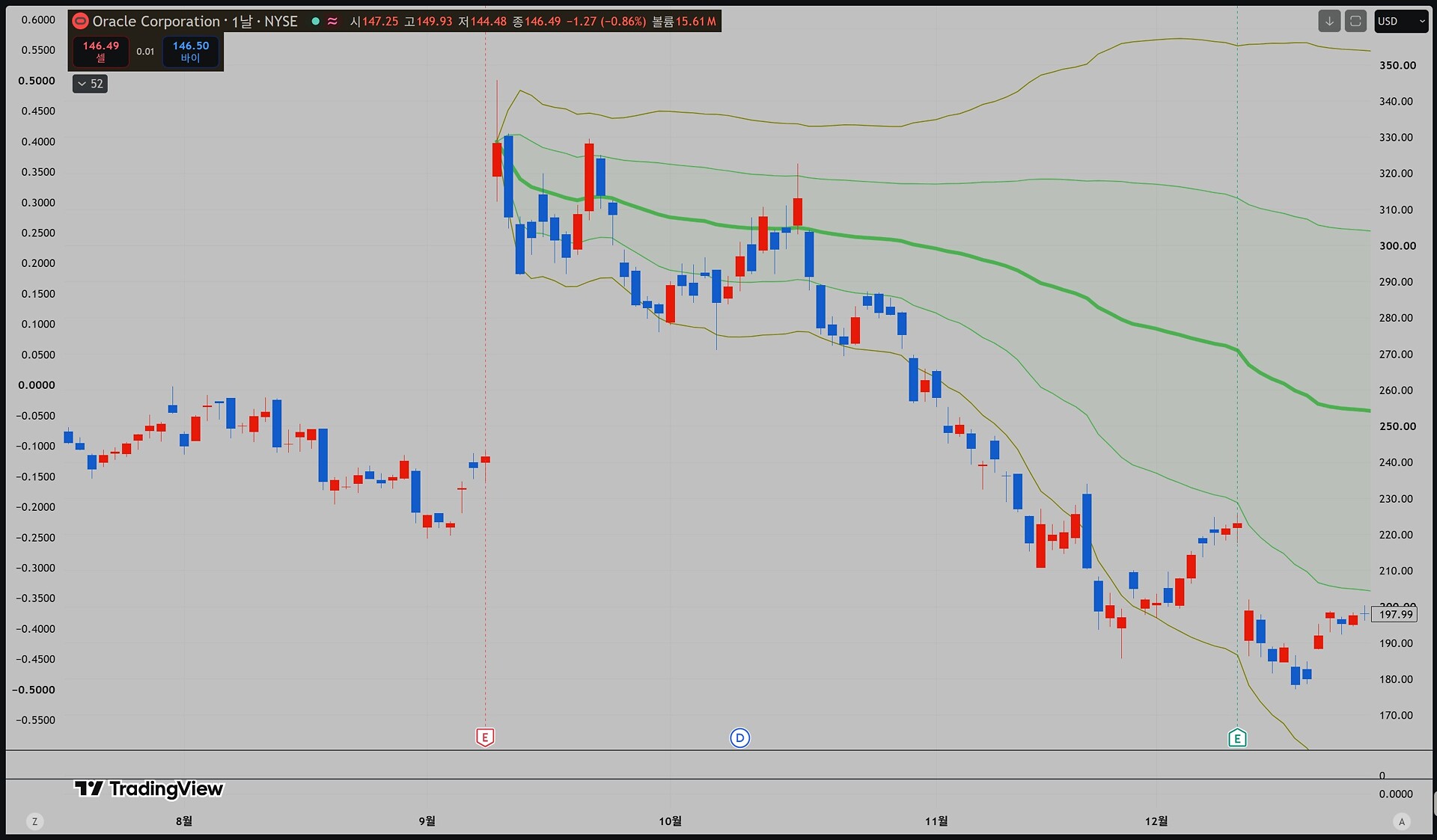1437x840 pixels.
Task: Open the blue D dividend marker
Action: coord(739,738)
